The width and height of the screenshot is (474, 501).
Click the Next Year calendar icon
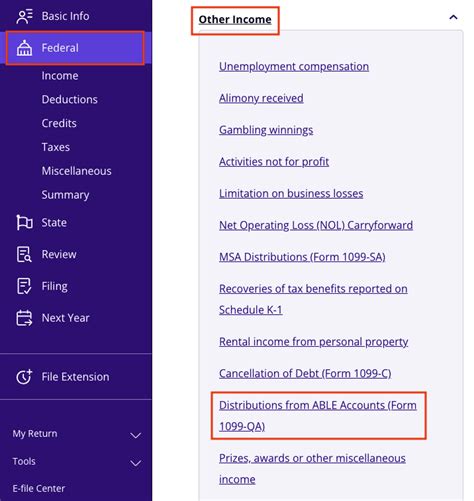(x=24, y=318)
